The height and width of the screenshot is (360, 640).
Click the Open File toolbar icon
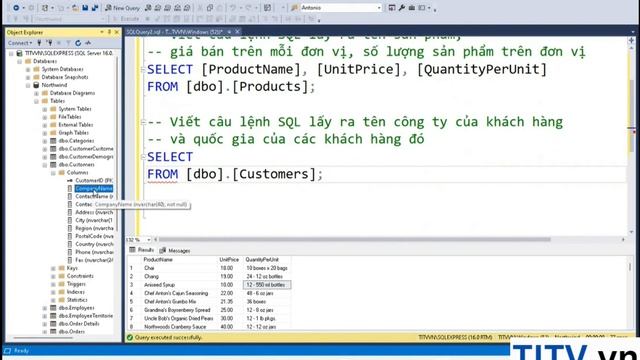pyautogui.click(x=76, y=8)
